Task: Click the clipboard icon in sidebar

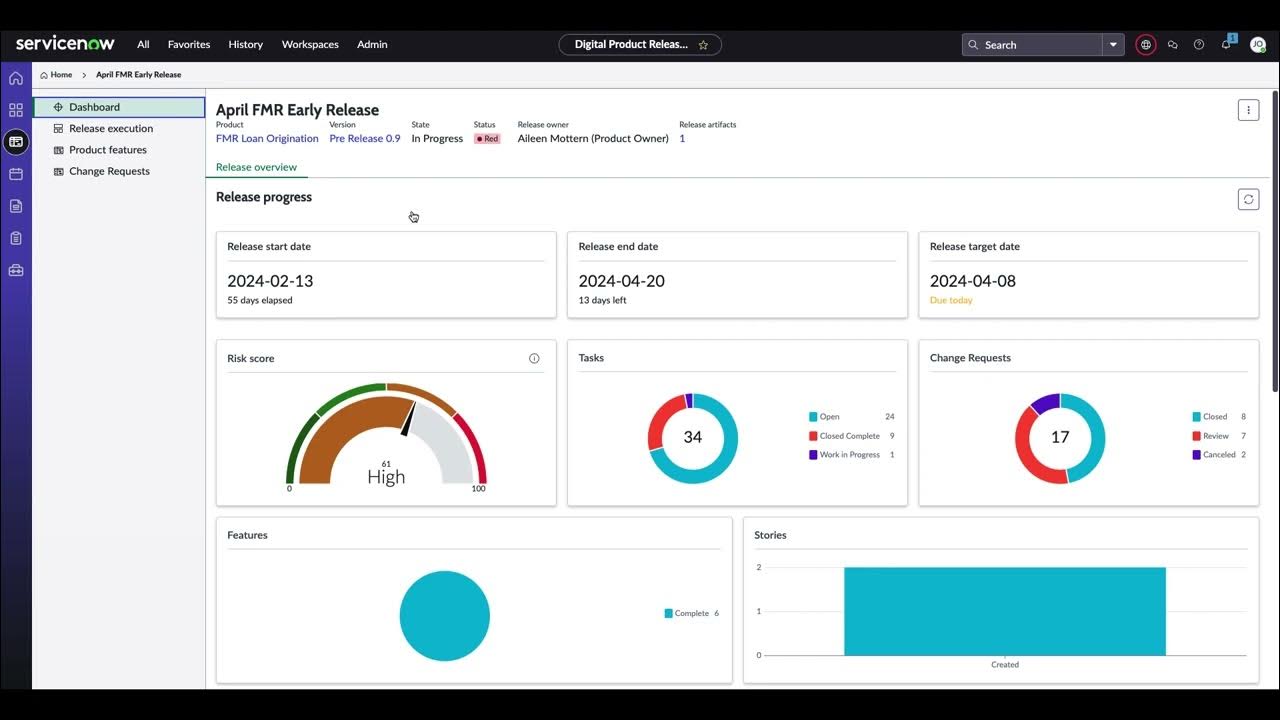Action: pos(15,237)
